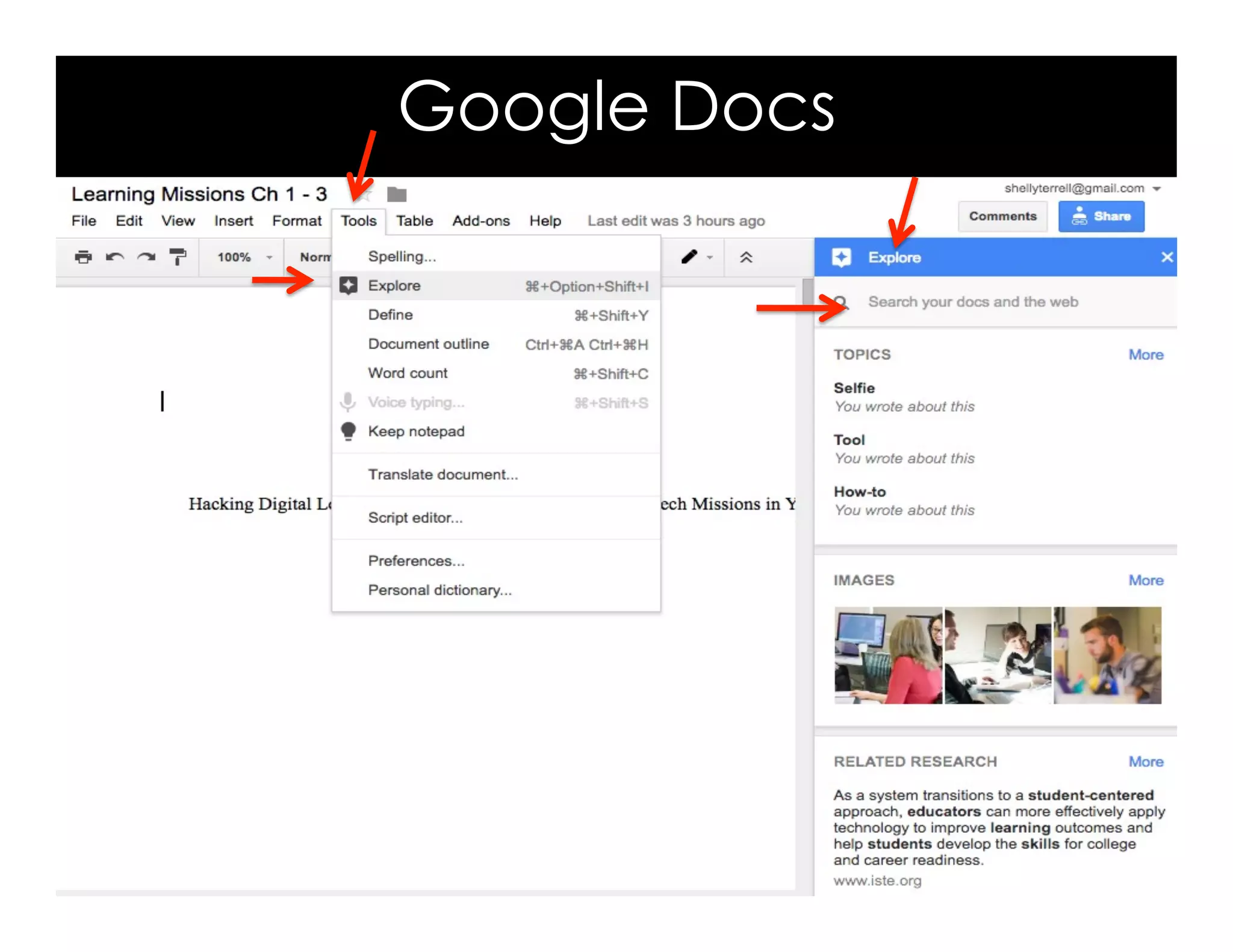This screenshot has height=952, width=1233.
Task: Click the document vertical scrollbar thumb
Action: [808, 293]
